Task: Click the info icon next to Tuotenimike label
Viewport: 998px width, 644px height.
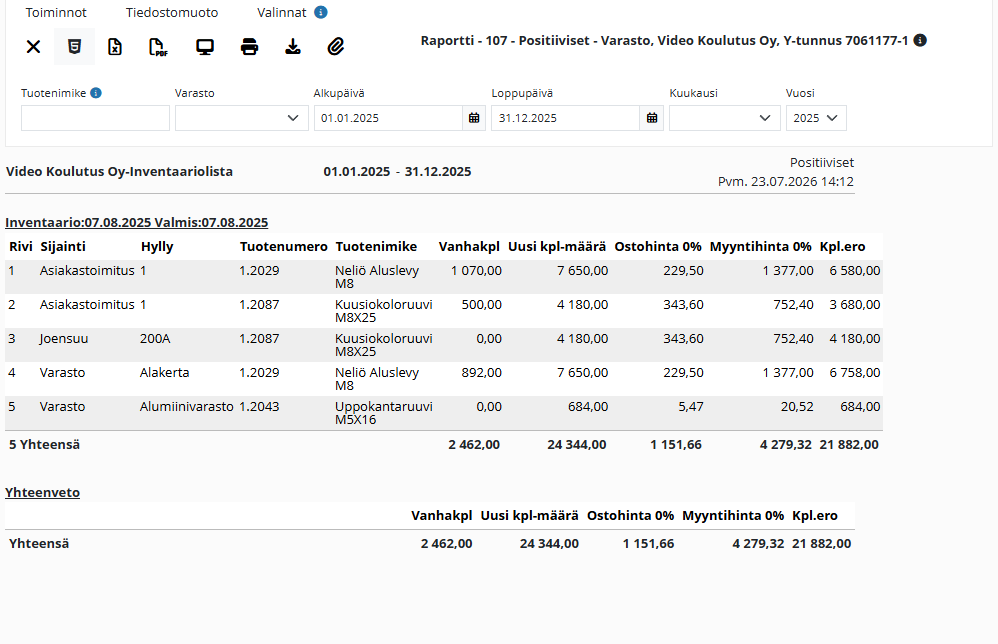Action: (x=96, y=93)
